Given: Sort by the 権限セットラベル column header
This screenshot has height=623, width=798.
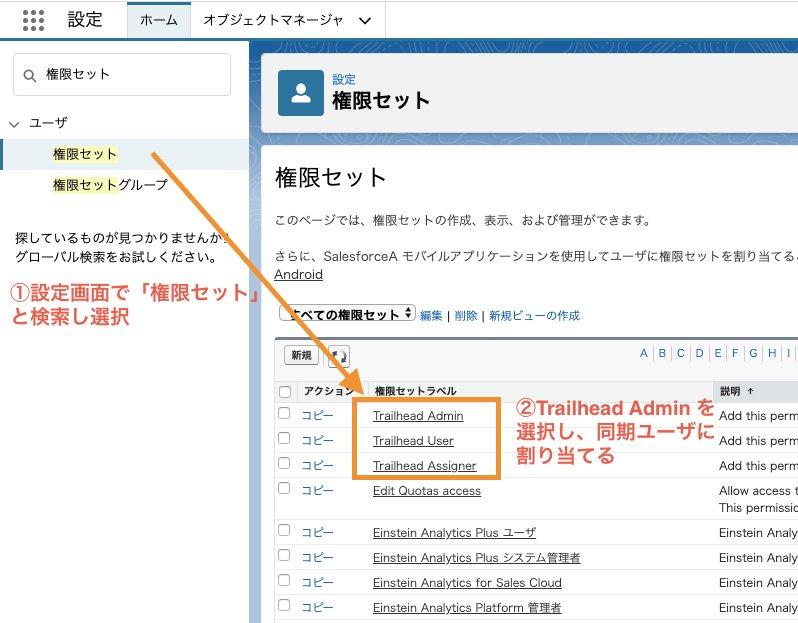Looking at the screenshot, I should tap(415, 391).
